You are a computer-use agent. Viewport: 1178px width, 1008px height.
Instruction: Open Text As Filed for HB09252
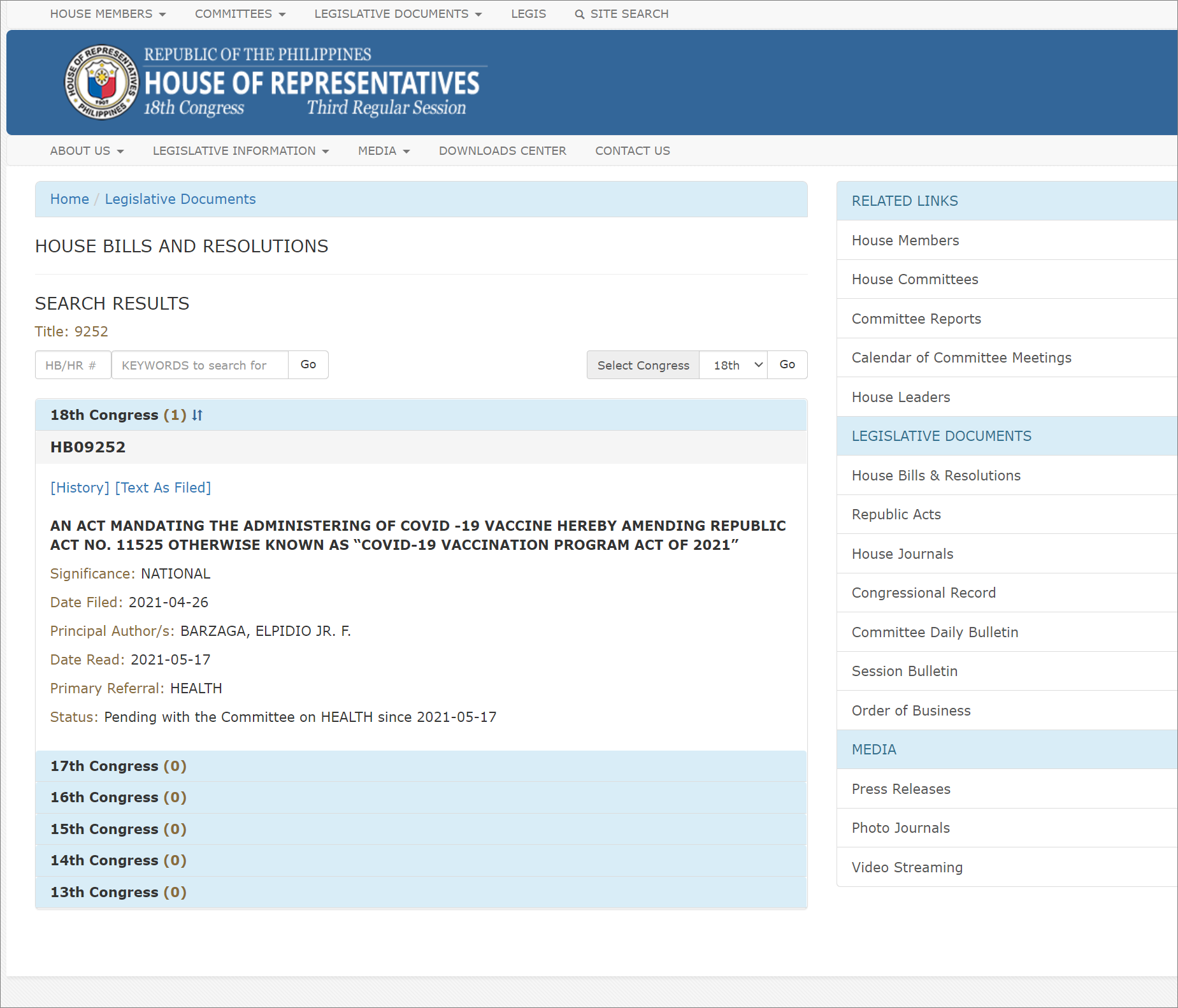pyautogui.click(x=163, y=487)
